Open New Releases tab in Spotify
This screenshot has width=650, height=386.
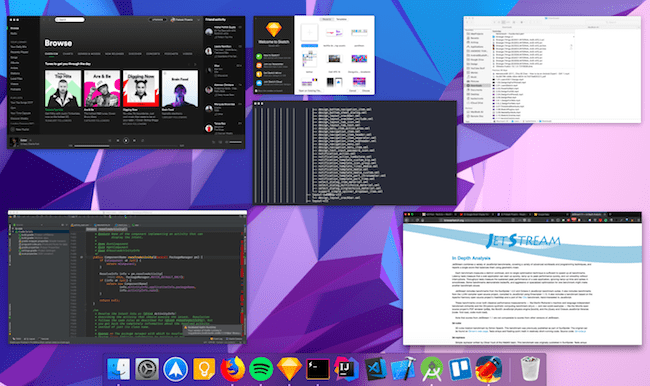tap(114, 54)
